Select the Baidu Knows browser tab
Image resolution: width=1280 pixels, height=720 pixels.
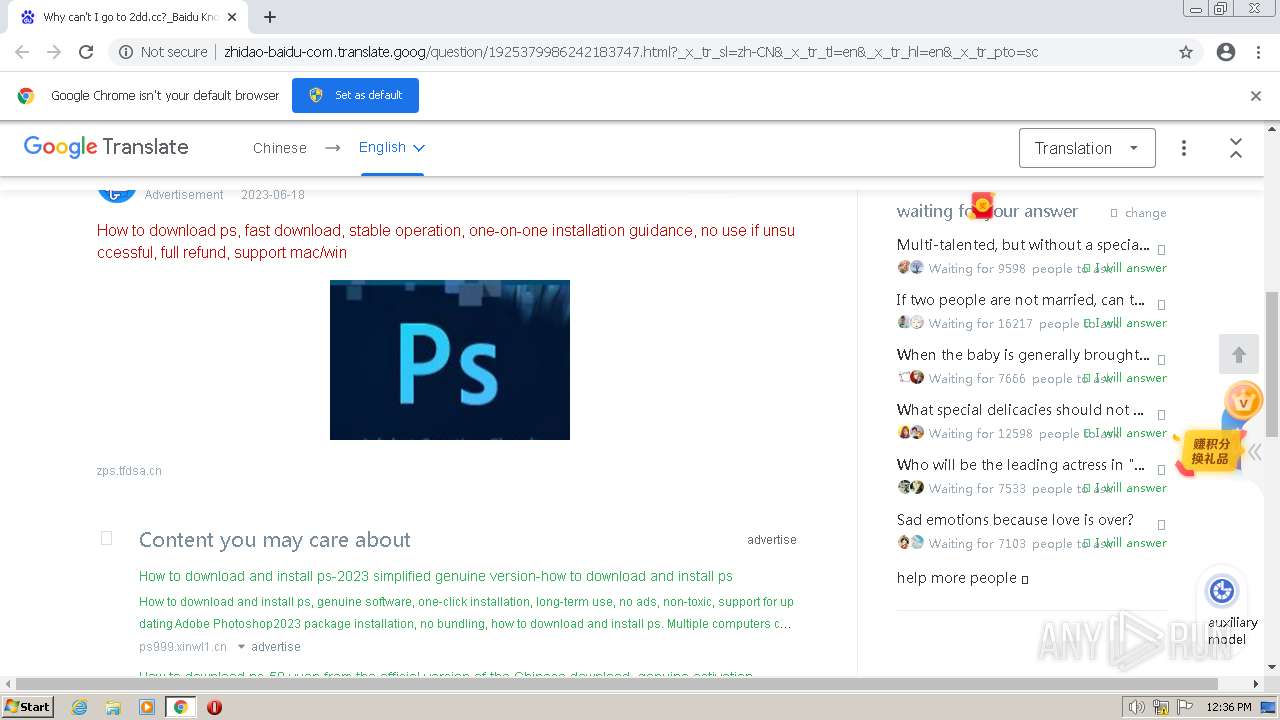coord(128,17)
